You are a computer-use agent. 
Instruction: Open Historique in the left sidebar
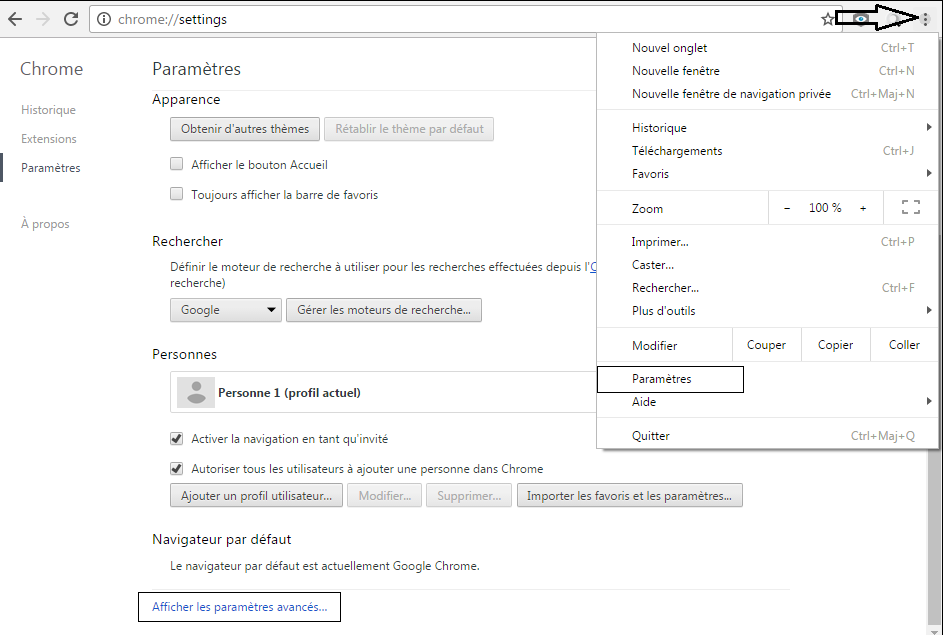[x=48, y=109]
